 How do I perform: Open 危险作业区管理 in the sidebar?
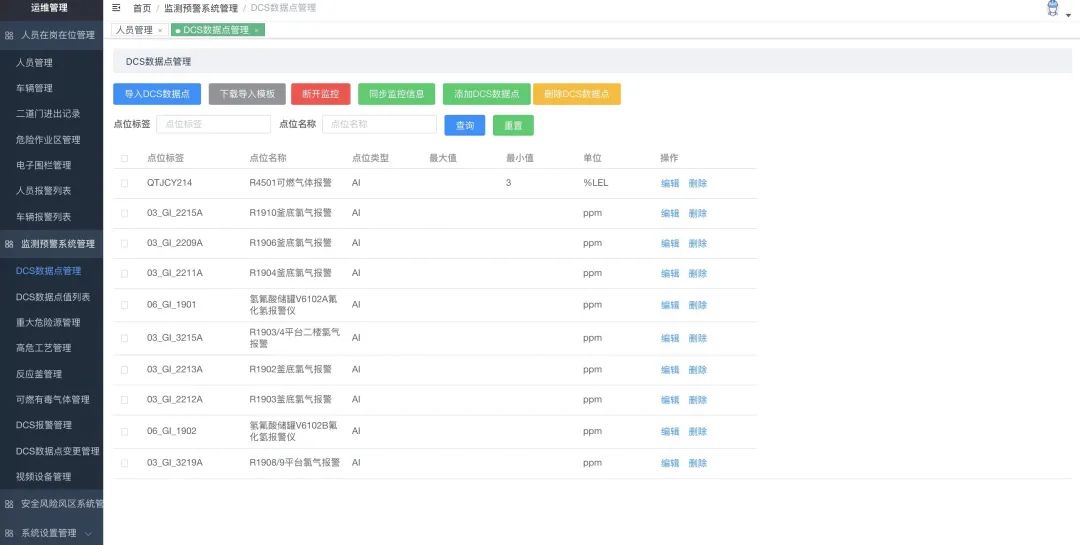pyautogui.click(x=48, y=140)
